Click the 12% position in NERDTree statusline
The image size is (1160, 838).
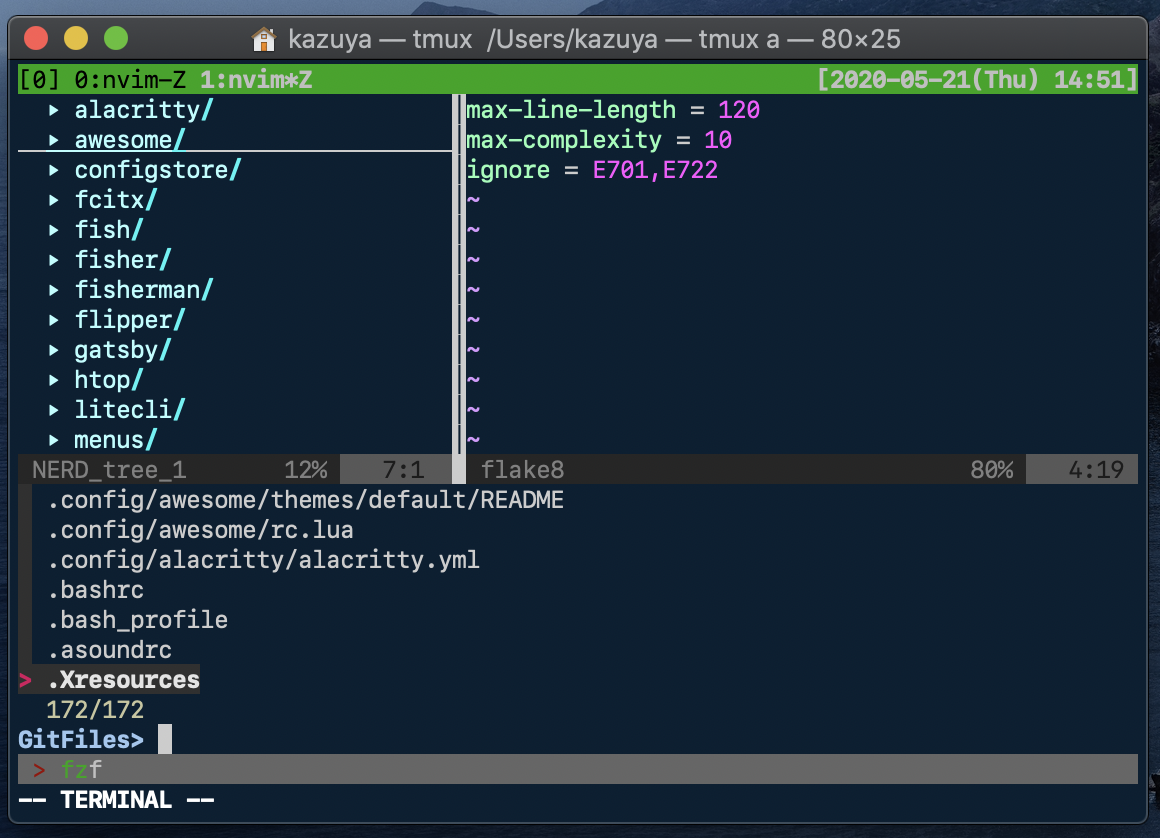click(x=306, y=470)
